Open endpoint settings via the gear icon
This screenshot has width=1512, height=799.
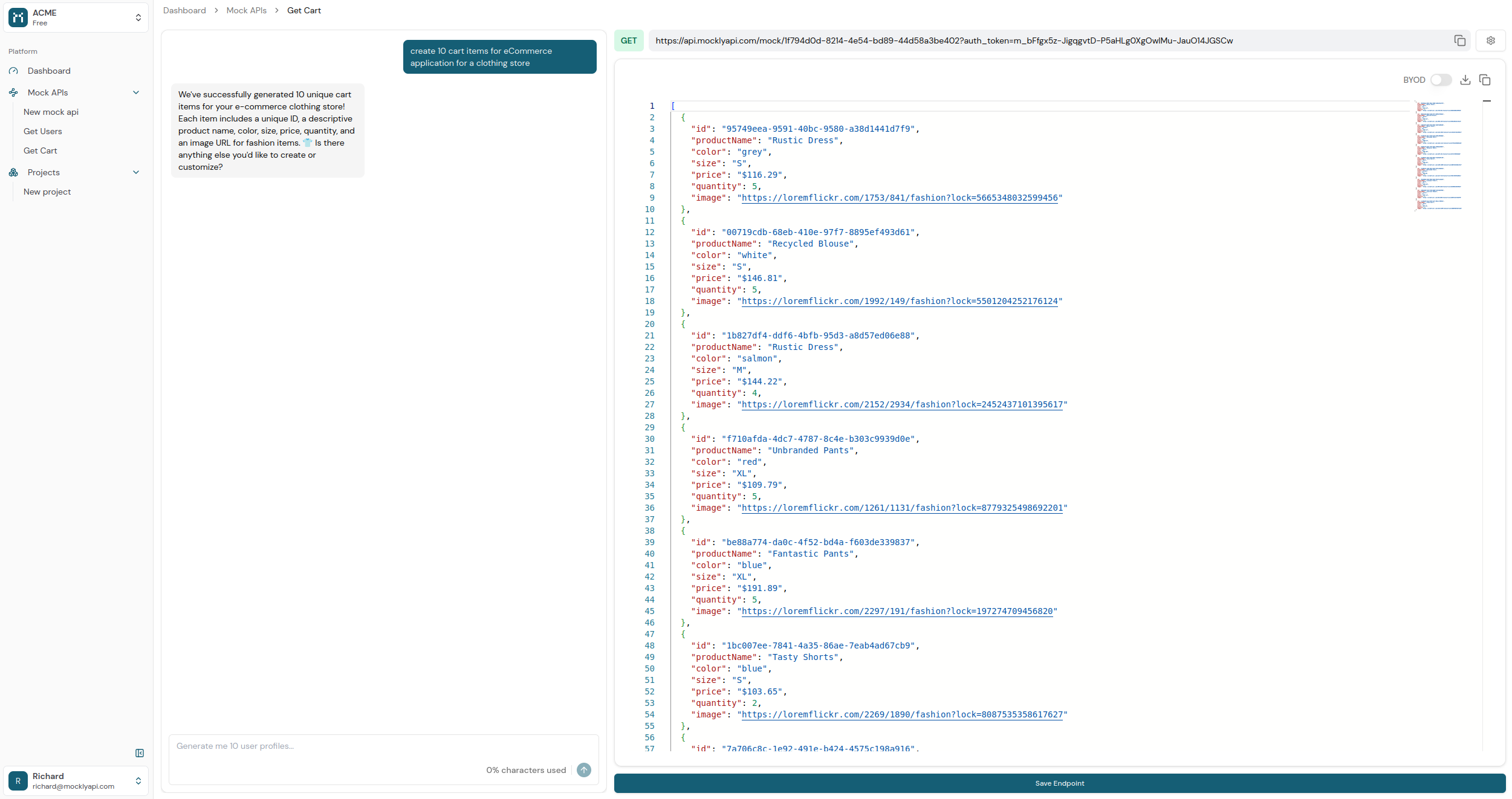(1491, 40)
